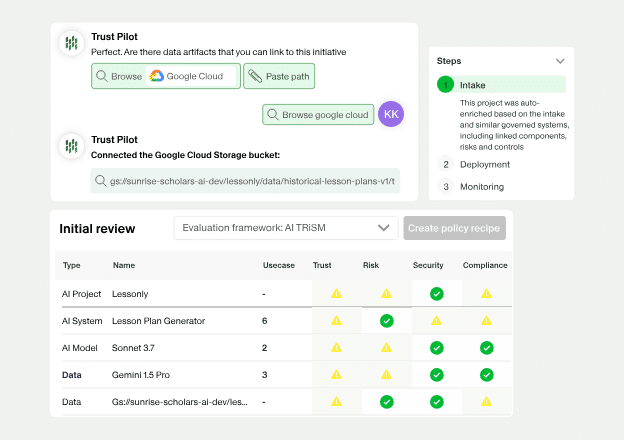
Task: Click the Usecase column header
Action: [x=279, y=265]
